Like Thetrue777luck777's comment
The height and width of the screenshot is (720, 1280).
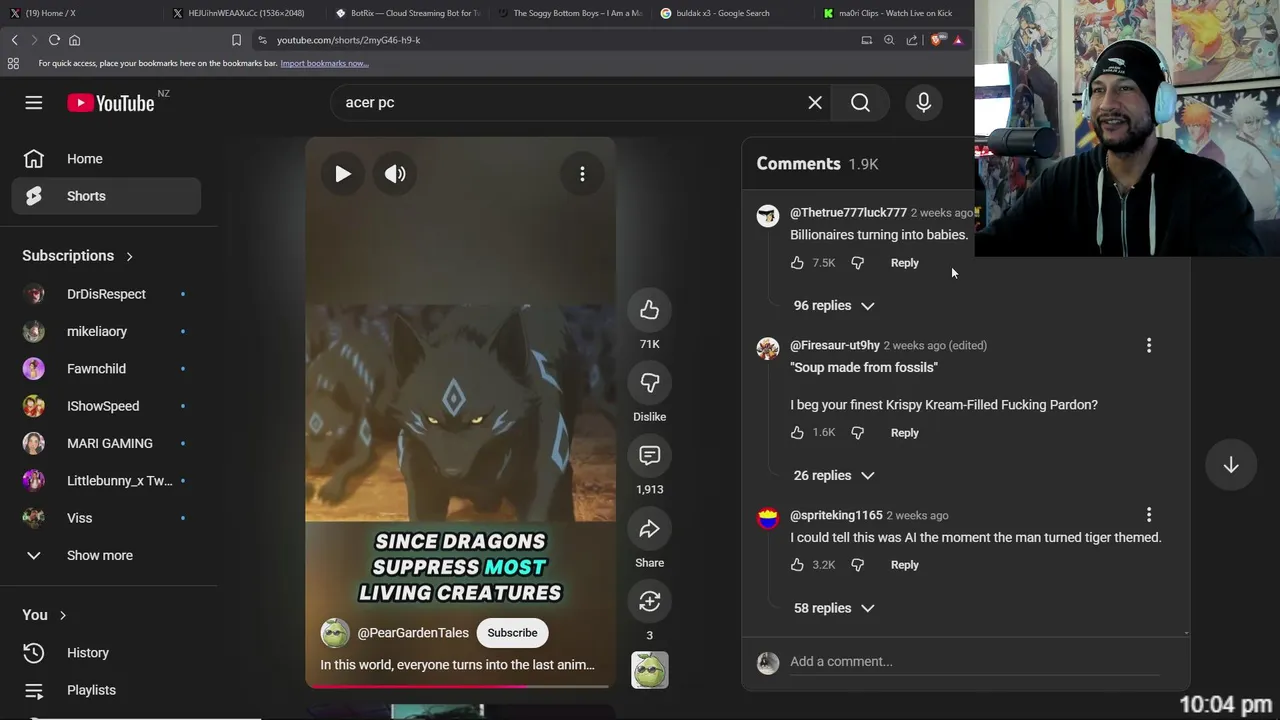797,263
